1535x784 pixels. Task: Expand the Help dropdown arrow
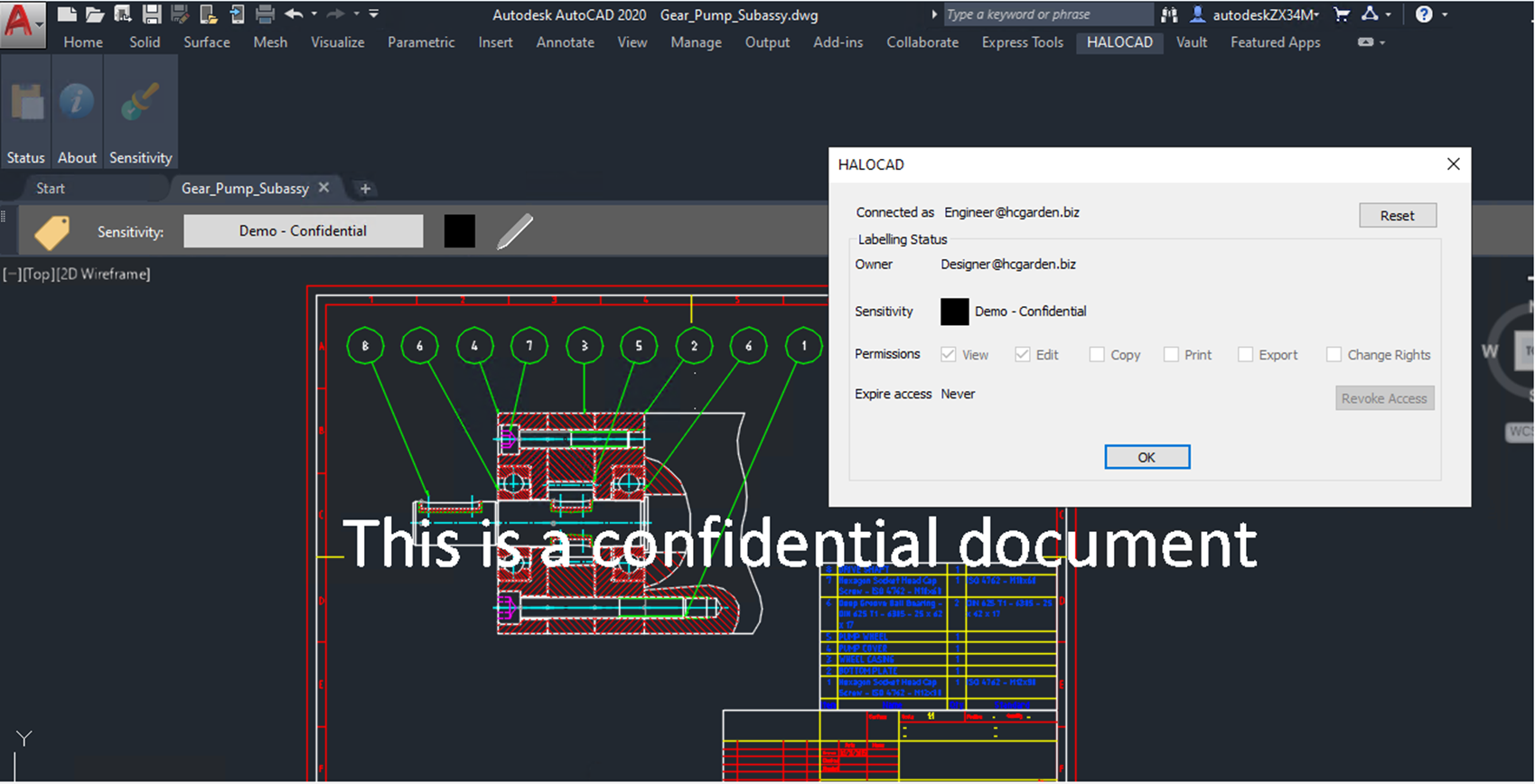[1445, 14]
